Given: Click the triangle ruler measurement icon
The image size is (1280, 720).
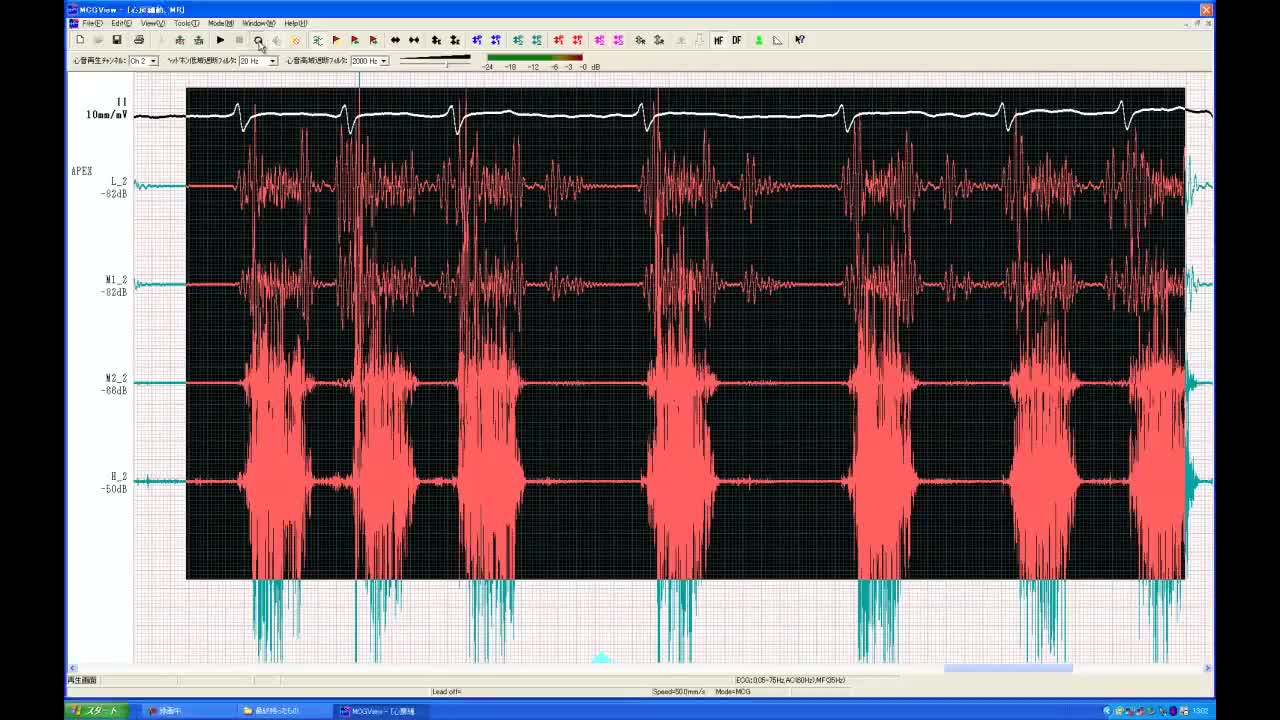Looking at the screenshot, I should 777,40.
